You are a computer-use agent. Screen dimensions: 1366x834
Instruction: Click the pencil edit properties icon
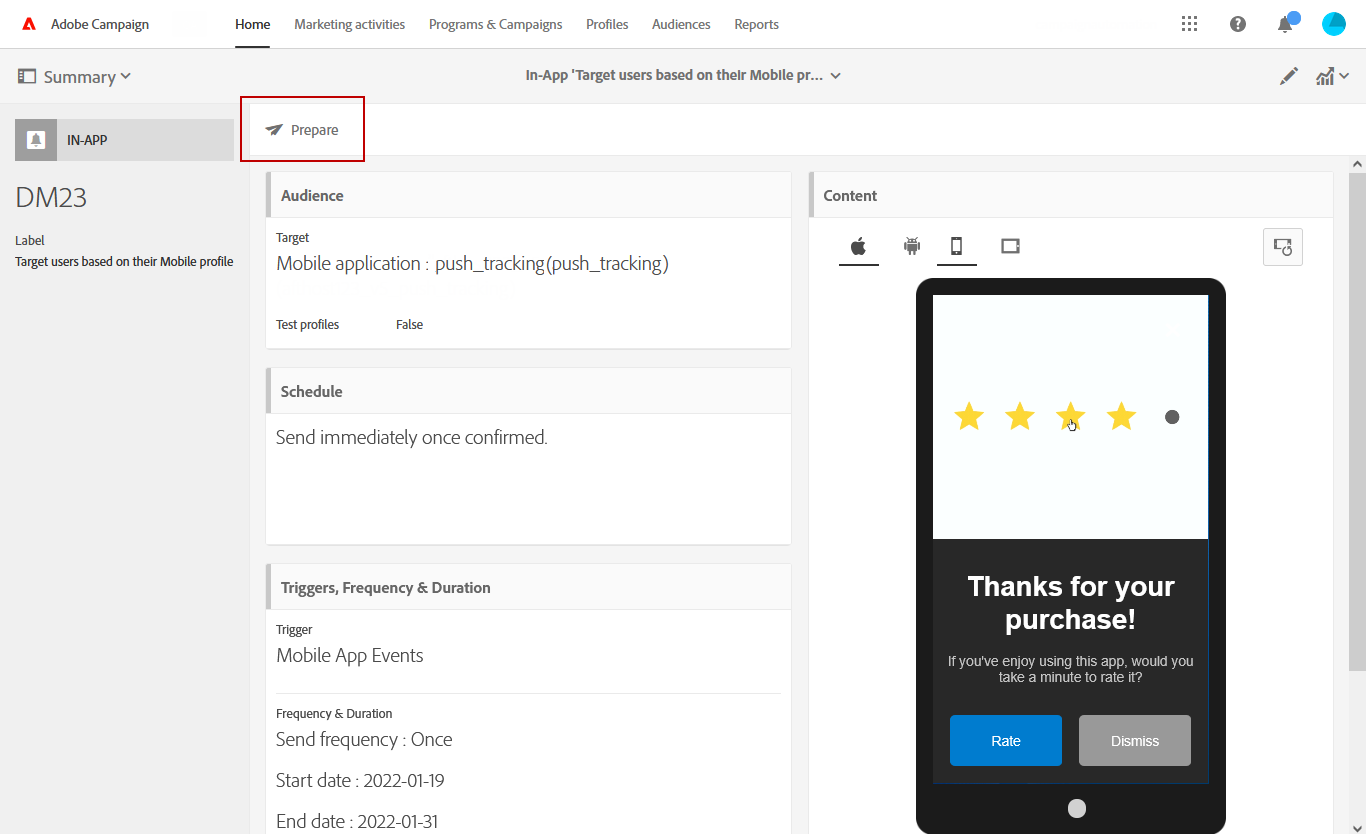[1289, 76]
